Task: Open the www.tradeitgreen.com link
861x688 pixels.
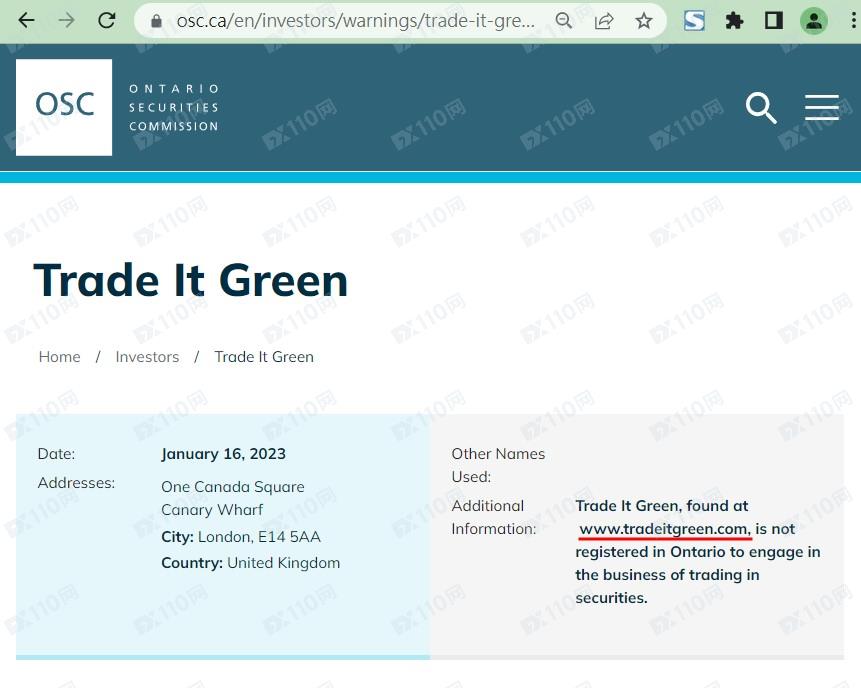Action: [x=664, y=529]
